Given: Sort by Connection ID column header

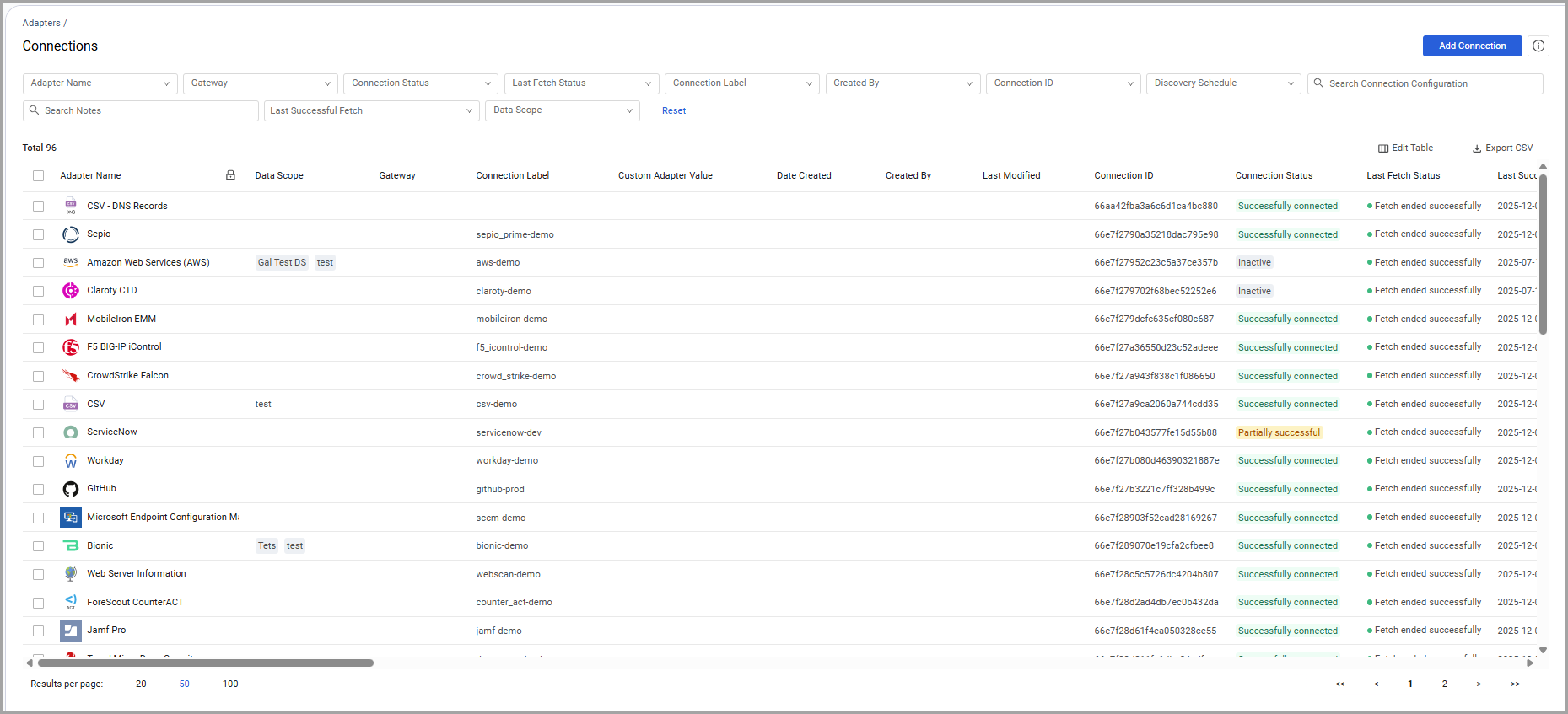Looking at the screenshot, I should point(1123,175).
